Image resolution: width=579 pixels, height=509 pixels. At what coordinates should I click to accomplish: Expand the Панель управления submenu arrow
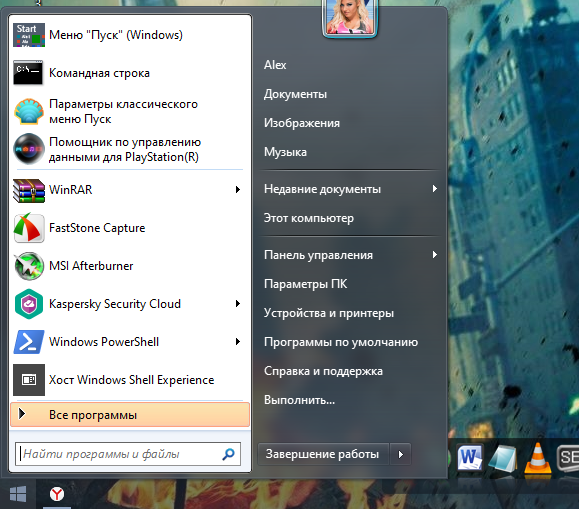coord(435,254)
